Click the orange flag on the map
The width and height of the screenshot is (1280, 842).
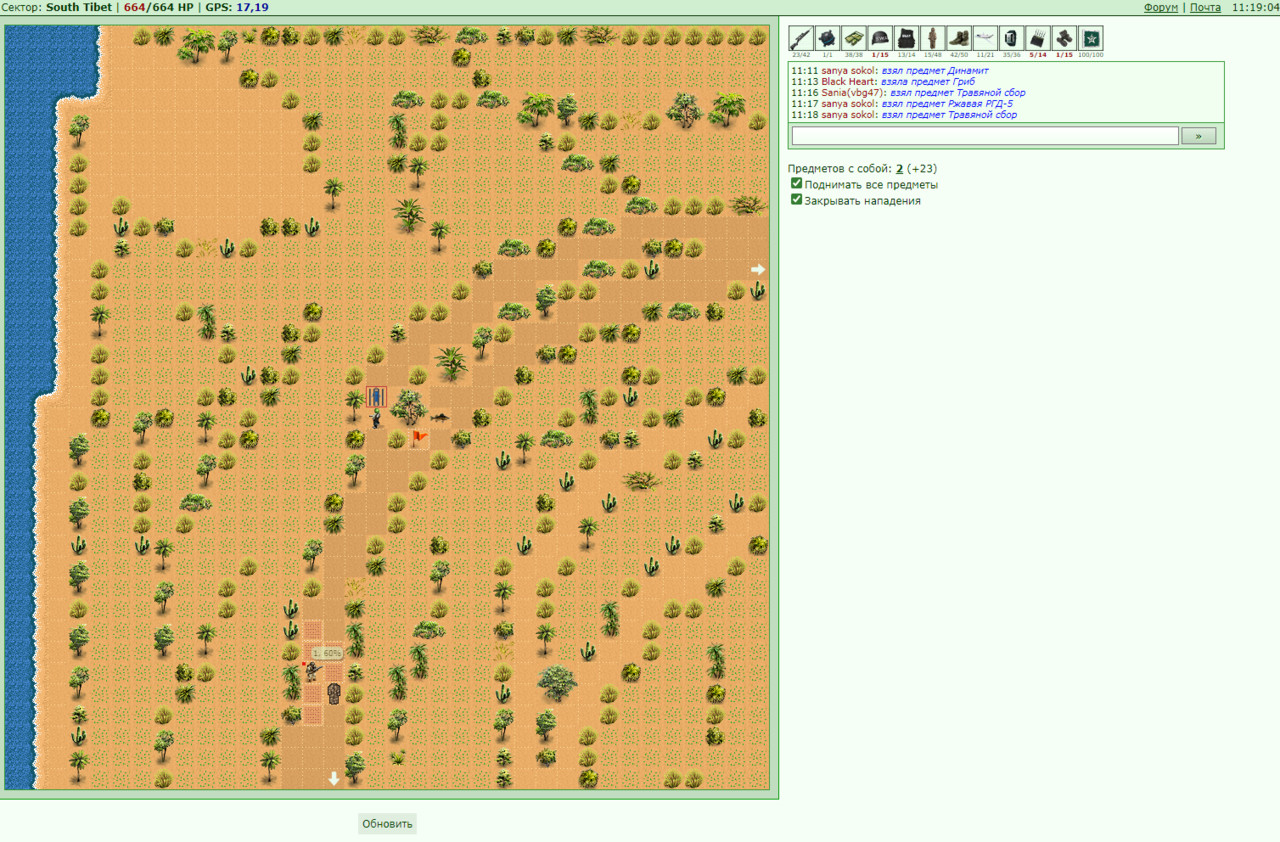coord(419,437)
